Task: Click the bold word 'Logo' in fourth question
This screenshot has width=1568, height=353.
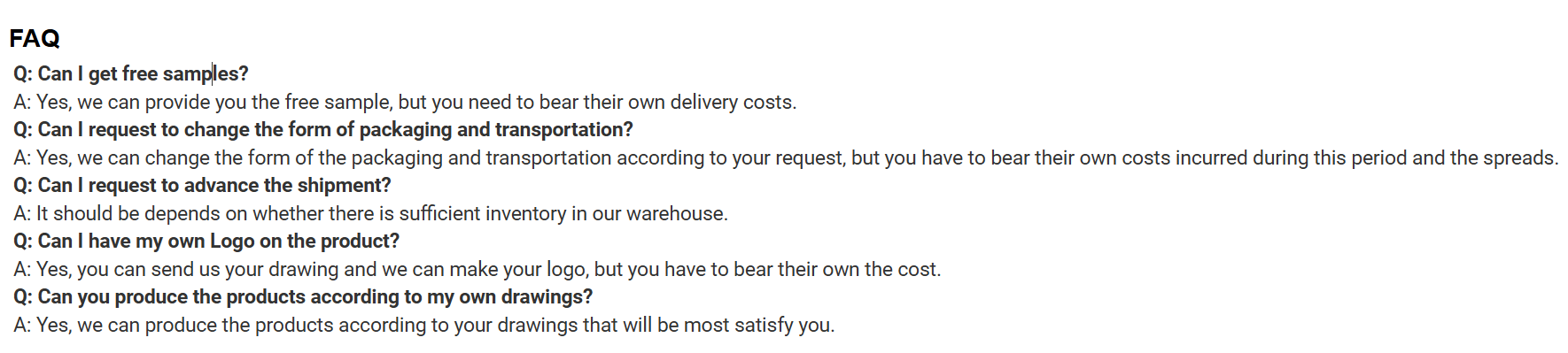Action: pos(232,241)
